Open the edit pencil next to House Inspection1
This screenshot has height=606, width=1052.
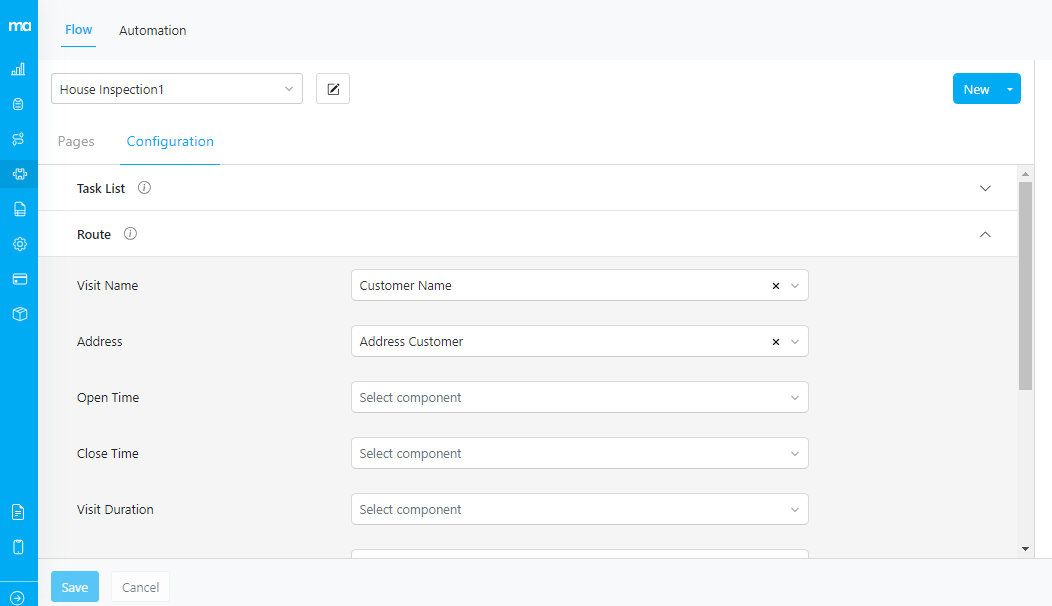click(x=332, y=88)
